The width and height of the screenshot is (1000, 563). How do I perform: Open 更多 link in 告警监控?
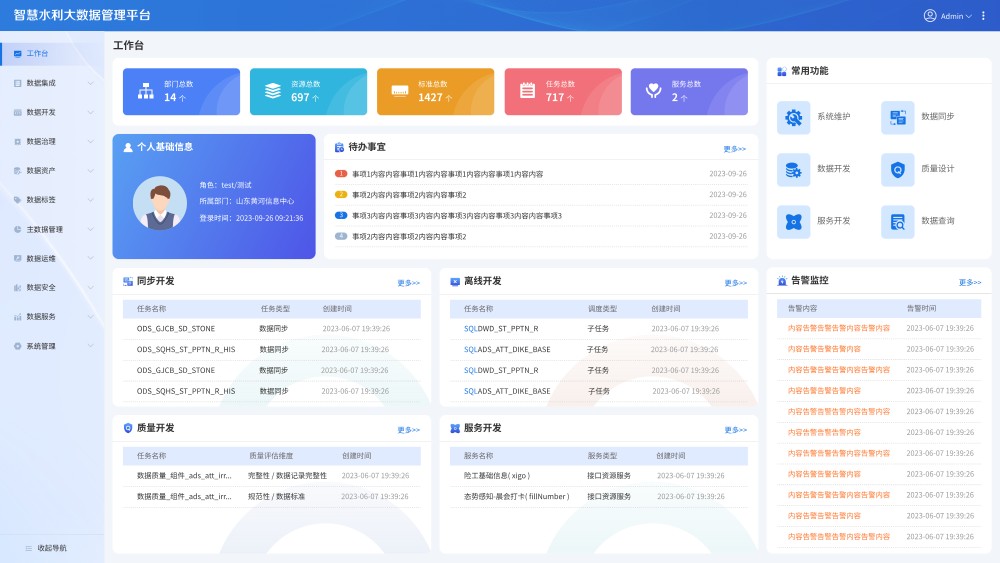click(969, 282)
